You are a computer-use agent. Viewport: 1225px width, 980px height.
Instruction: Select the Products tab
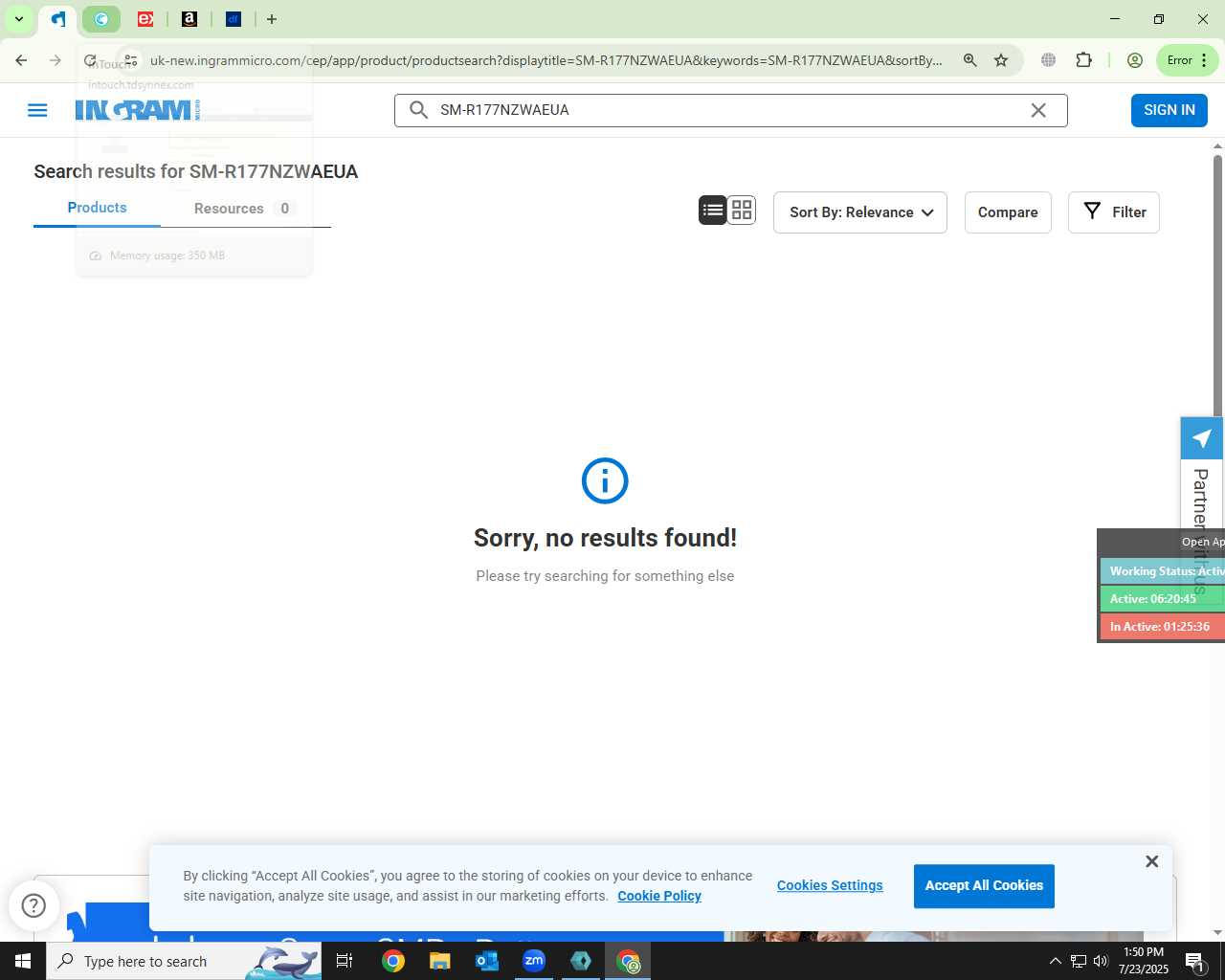97,208
